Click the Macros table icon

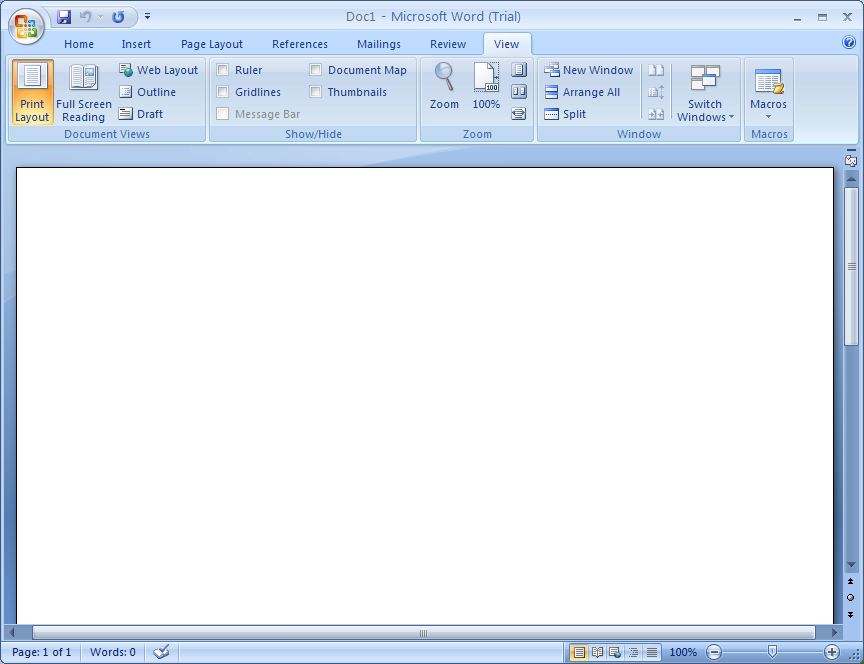pyautogui.click(x=769, y=82)
